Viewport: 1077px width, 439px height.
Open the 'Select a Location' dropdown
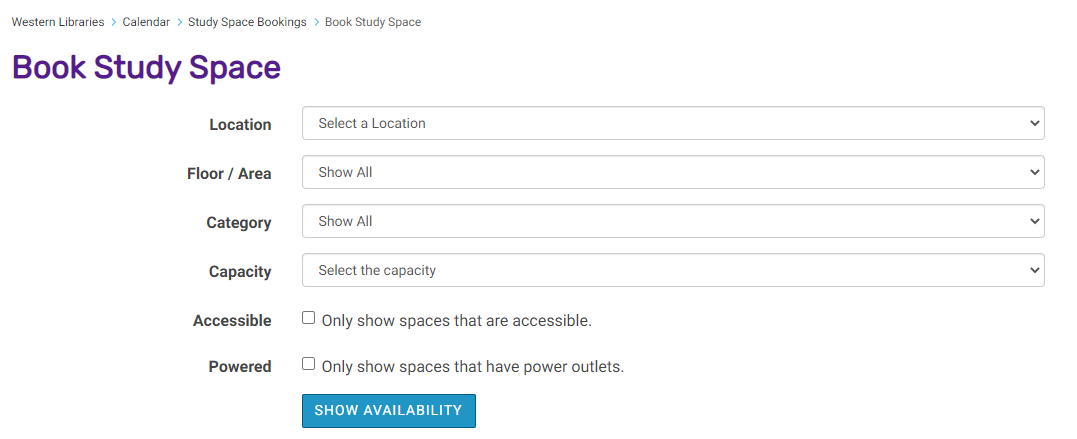[x=673, y=123]
